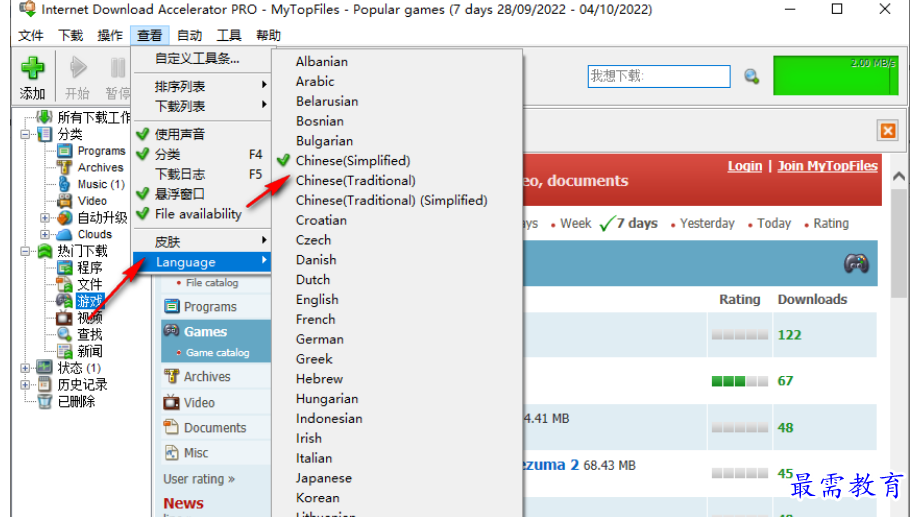Click the 程序 icon under 热门下载
Viewport: 912px width, 517px height.
coord(65,268)
